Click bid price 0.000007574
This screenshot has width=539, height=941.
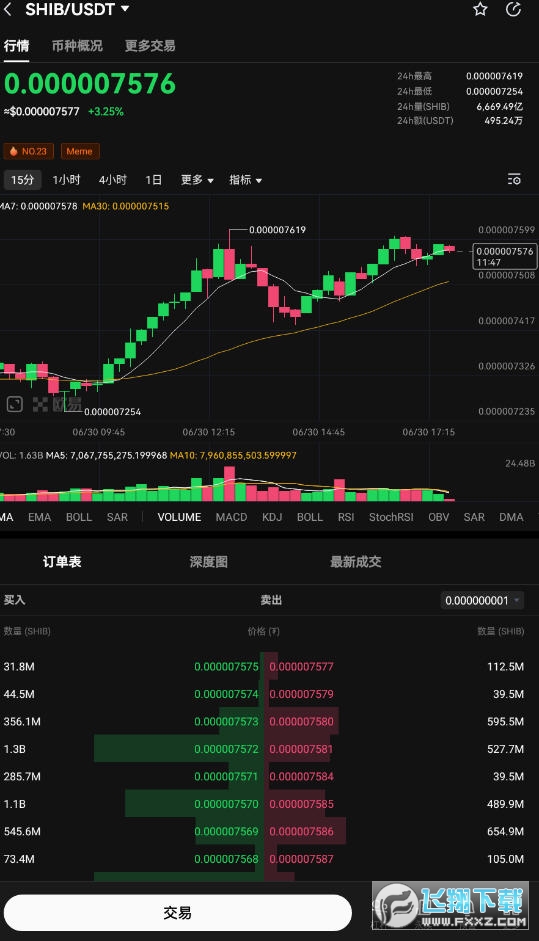(x=226, y=694)
